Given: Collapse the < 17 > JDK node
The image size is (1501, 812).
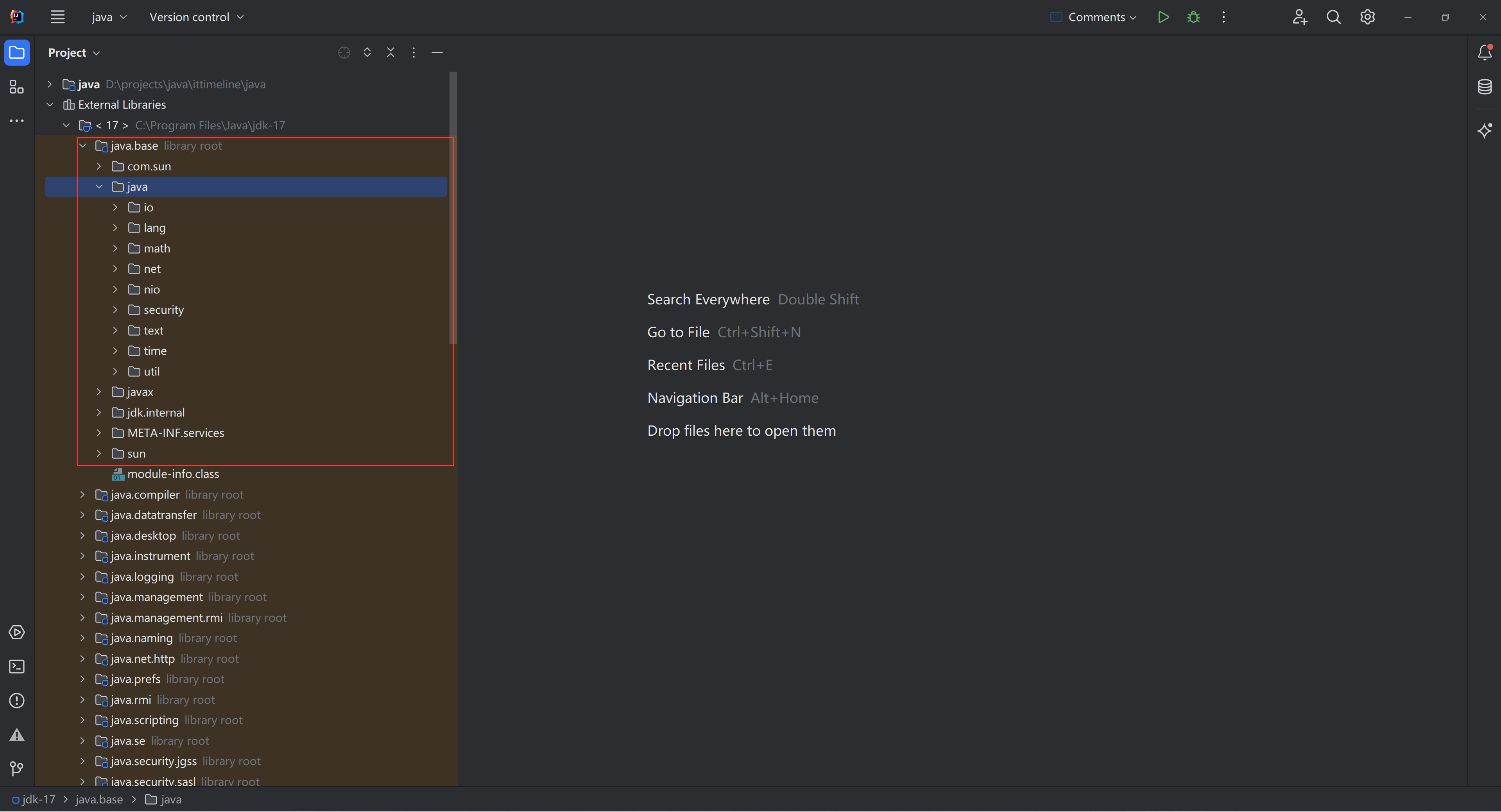Looking at the screenshot, I should (66, 125).
